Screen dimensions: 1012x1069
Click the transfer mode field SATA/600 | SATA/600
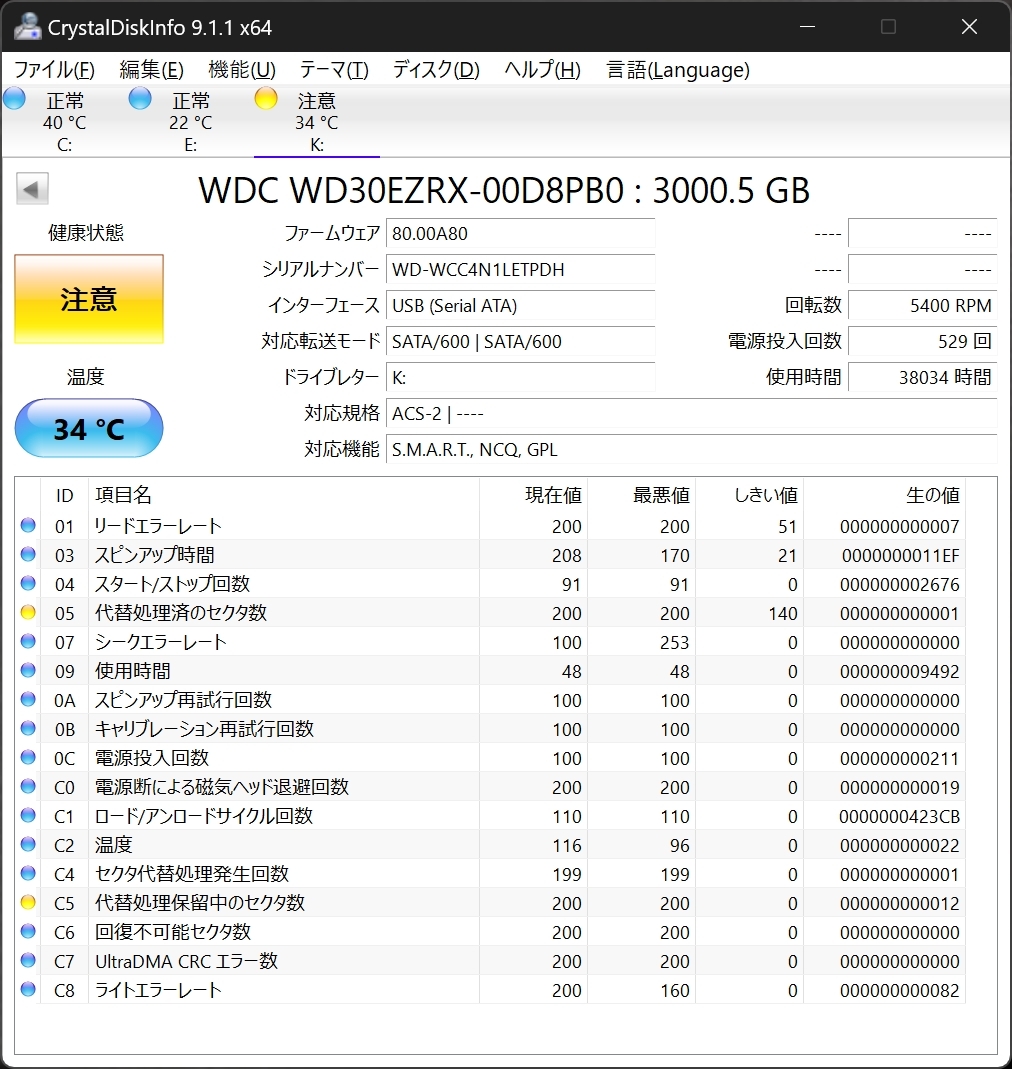coord(520,341)
